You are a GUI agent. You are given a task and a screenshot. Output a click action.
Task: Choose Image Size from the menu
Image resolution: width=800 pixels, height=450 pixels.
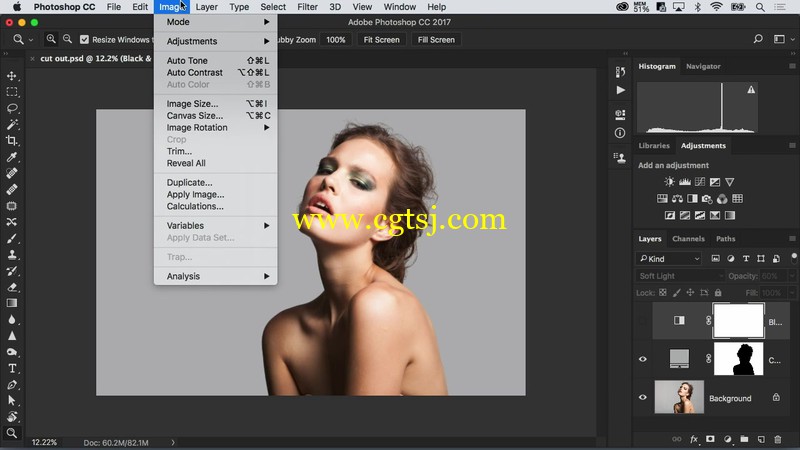[216, 104]
